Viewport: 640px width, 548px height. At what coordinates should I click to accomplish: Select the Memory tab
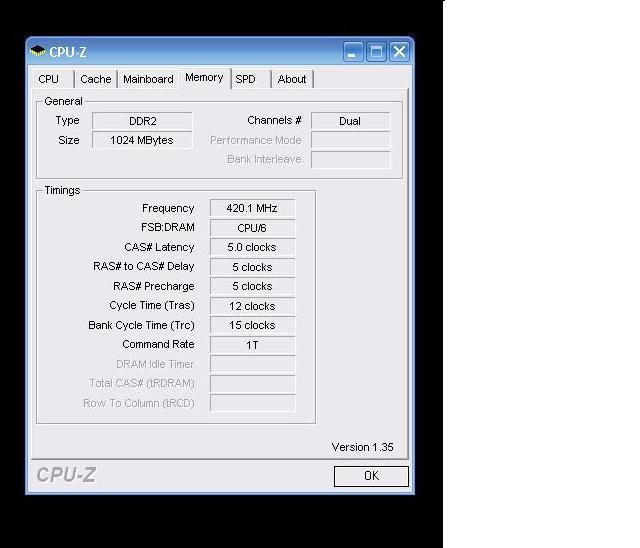point(204,78)
